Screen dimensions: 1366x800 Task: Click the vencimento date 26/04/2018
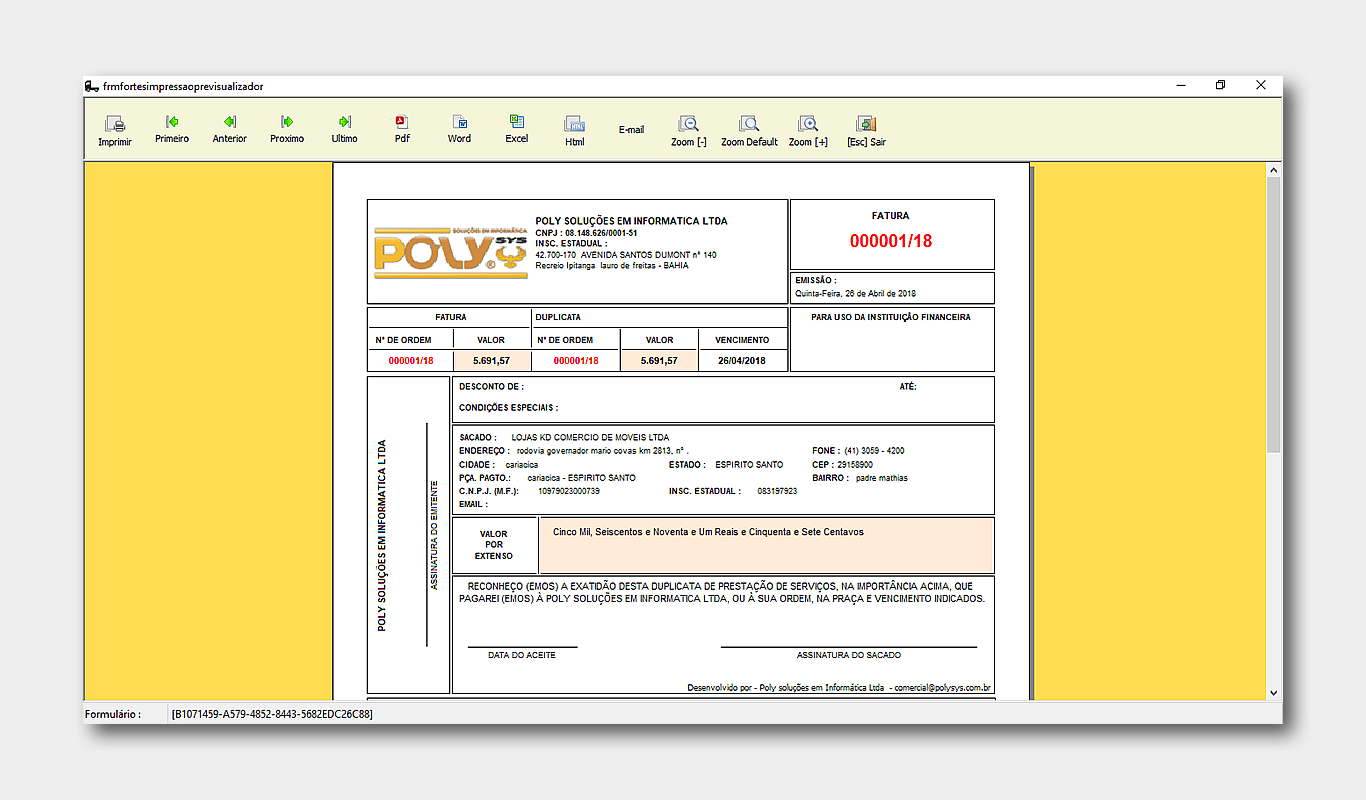[741, 361]
